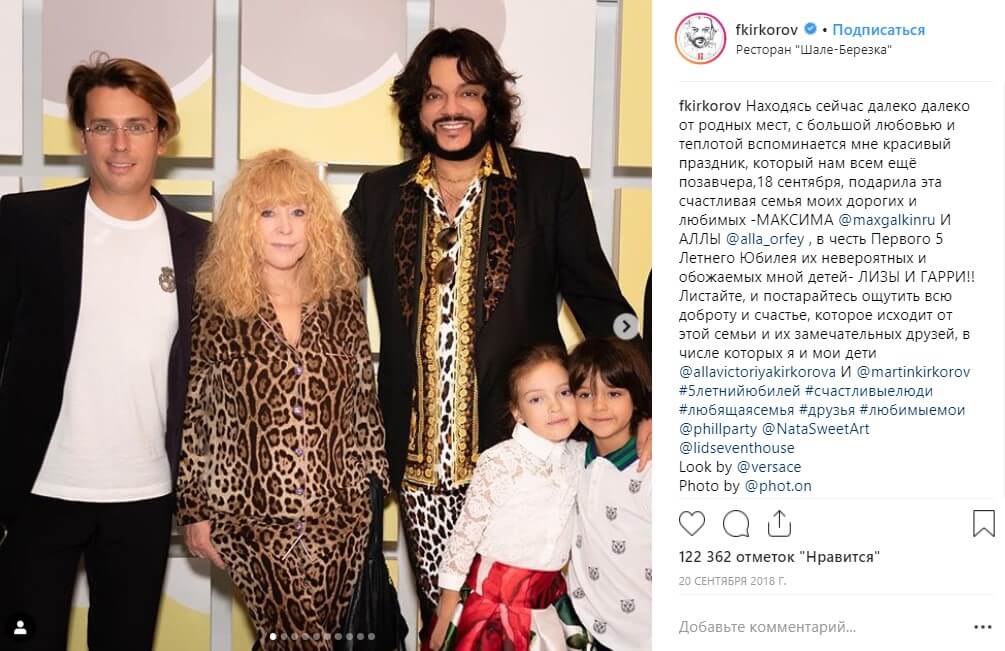Save post with the bookmark icon
Image resolution: width=1005 pixels, height=651 pixels.
[x=984, y=523]
